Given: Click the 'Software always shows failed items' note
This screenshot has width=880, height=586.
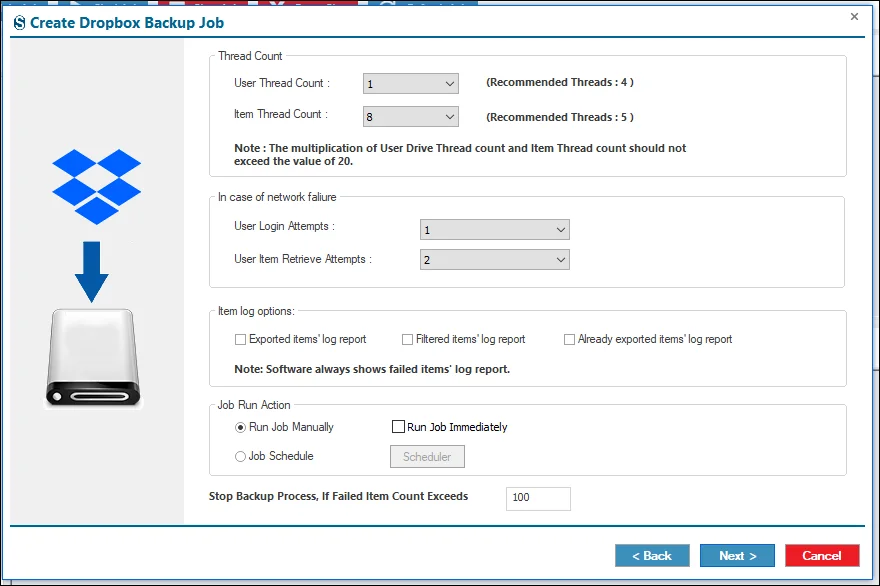Looking at the screenshot, I should [x=372, y=369].
